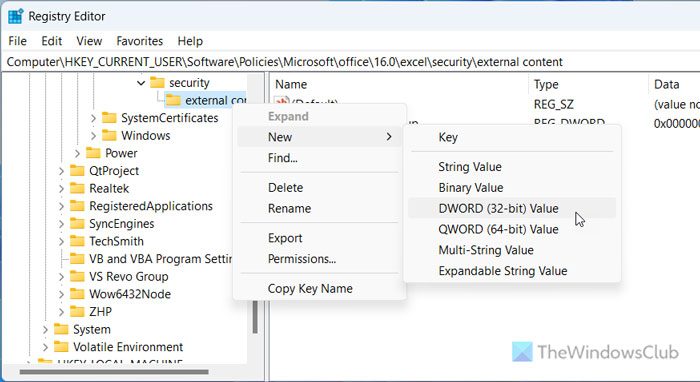
Task: Click the Volatile Environment folder icon
Action: [61, 347]
